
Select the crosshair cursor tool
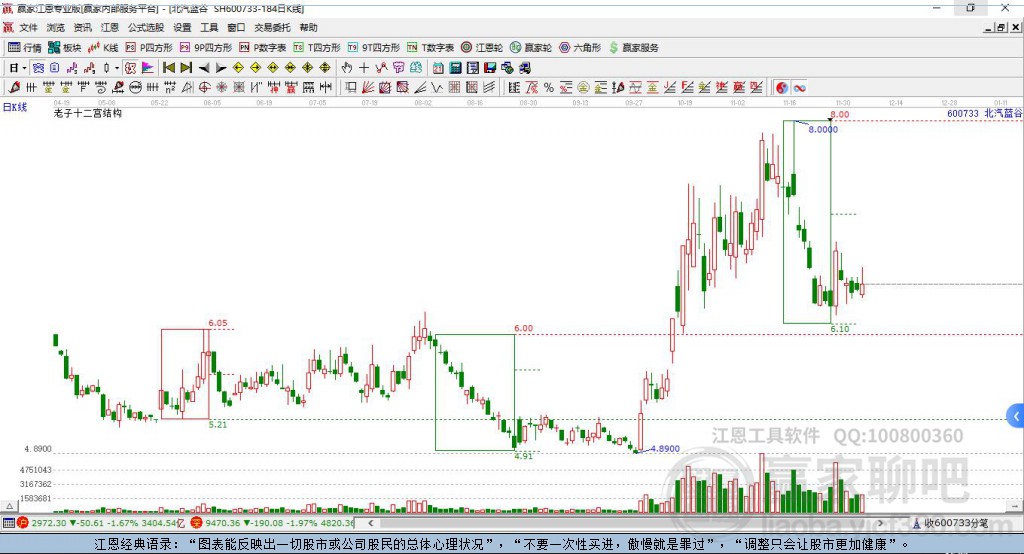pos(364,68)
